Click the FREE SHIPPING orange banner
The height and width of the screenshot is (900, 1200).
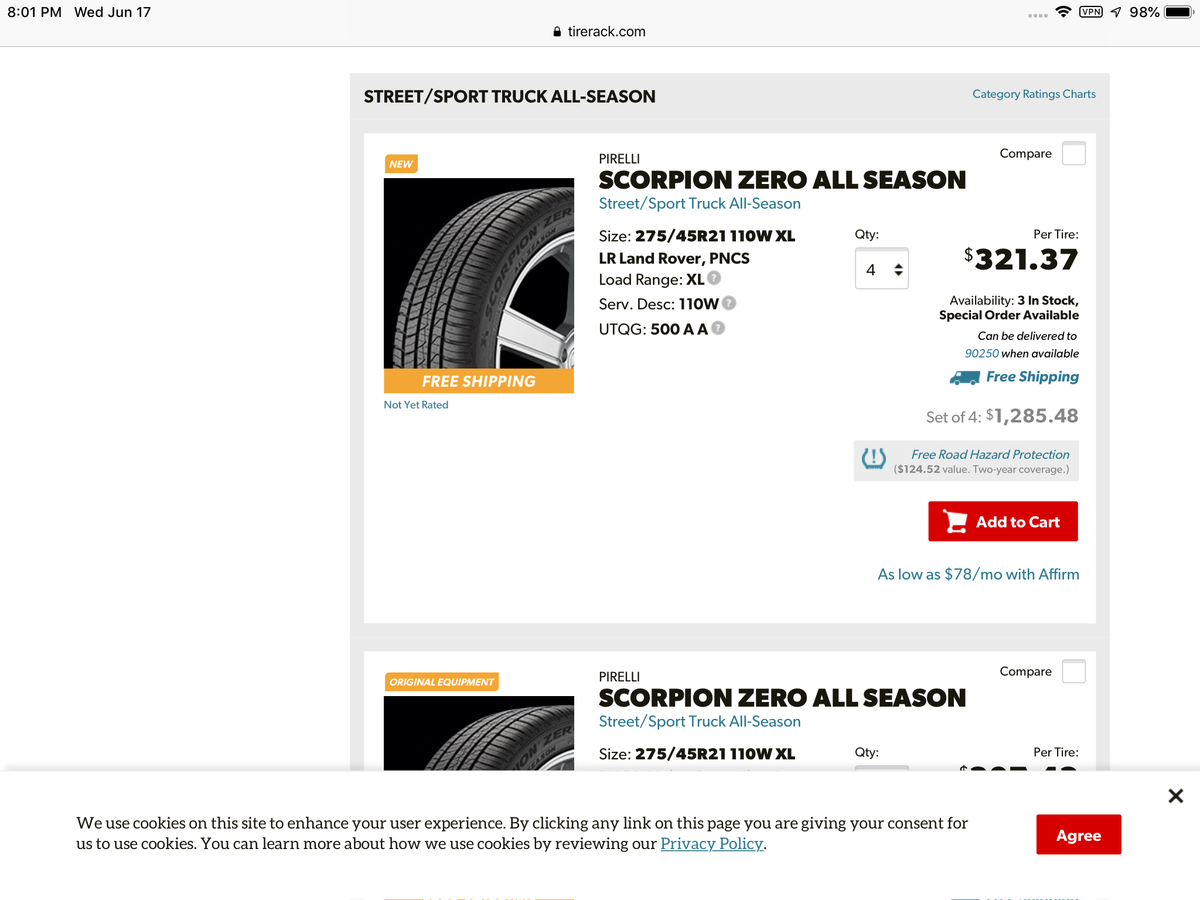coord(479,381)
